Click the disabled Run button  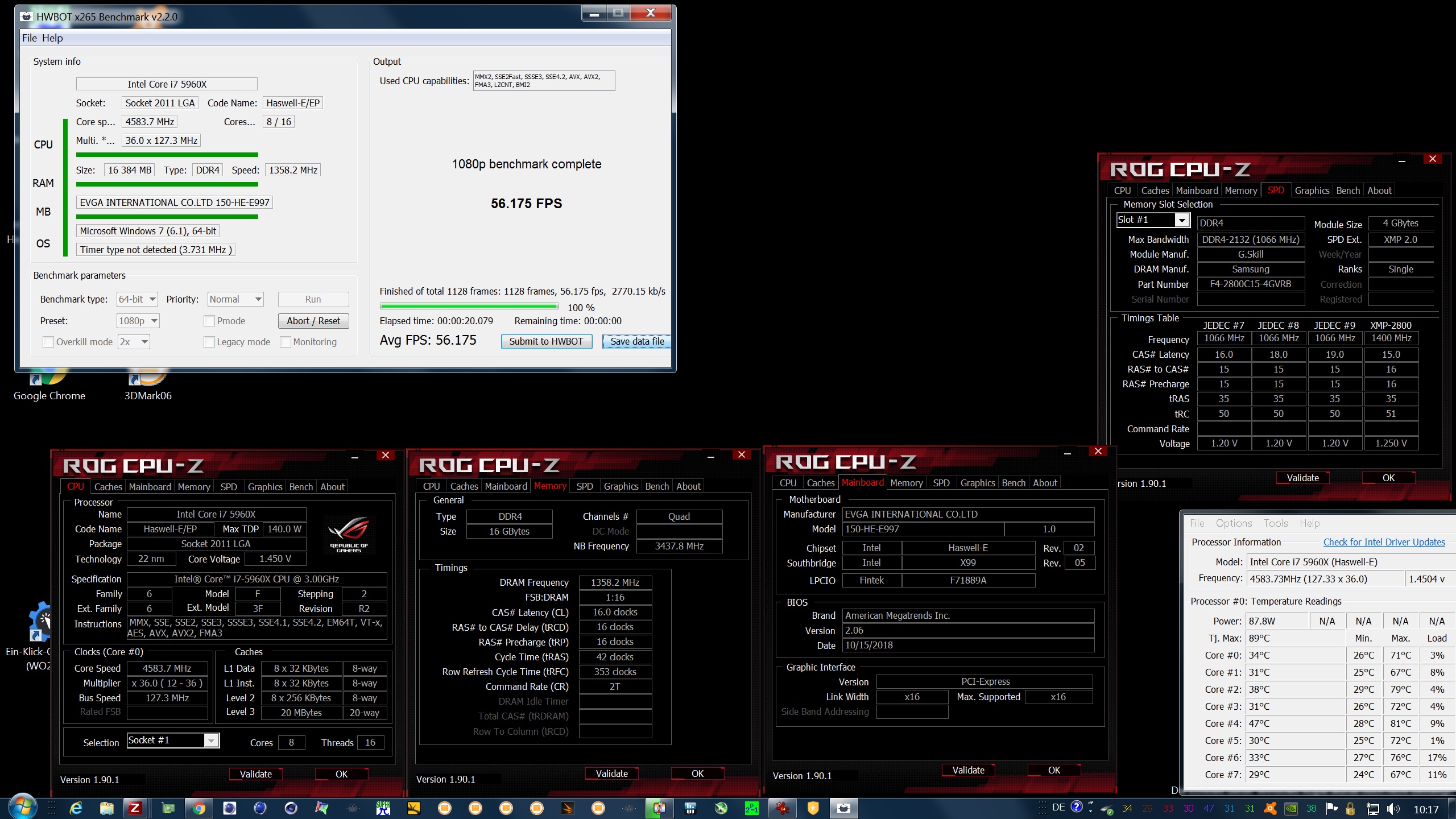click(x=313, y=299)
